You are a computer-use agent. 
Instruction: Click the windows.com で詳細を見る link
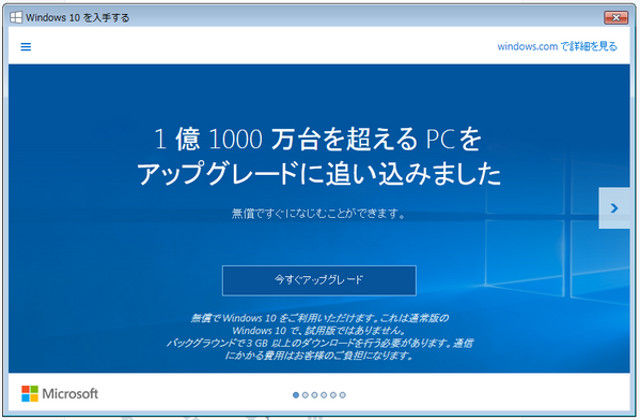557,47
